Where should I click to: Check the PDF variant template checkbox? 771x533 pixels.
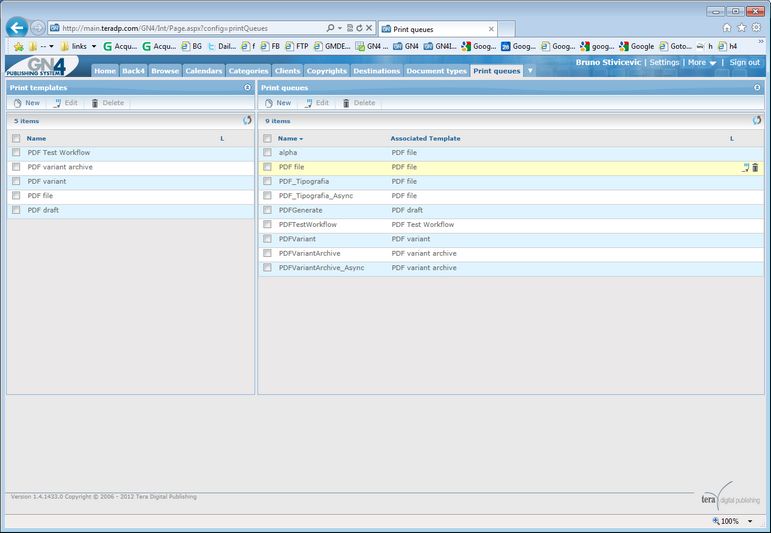(16, 181)
